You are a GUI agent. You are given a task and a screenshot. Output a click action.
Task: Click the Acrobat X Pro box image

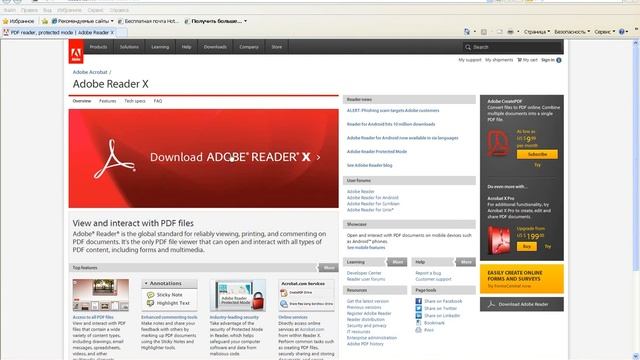pyautogui.click(x=499, y=240)
